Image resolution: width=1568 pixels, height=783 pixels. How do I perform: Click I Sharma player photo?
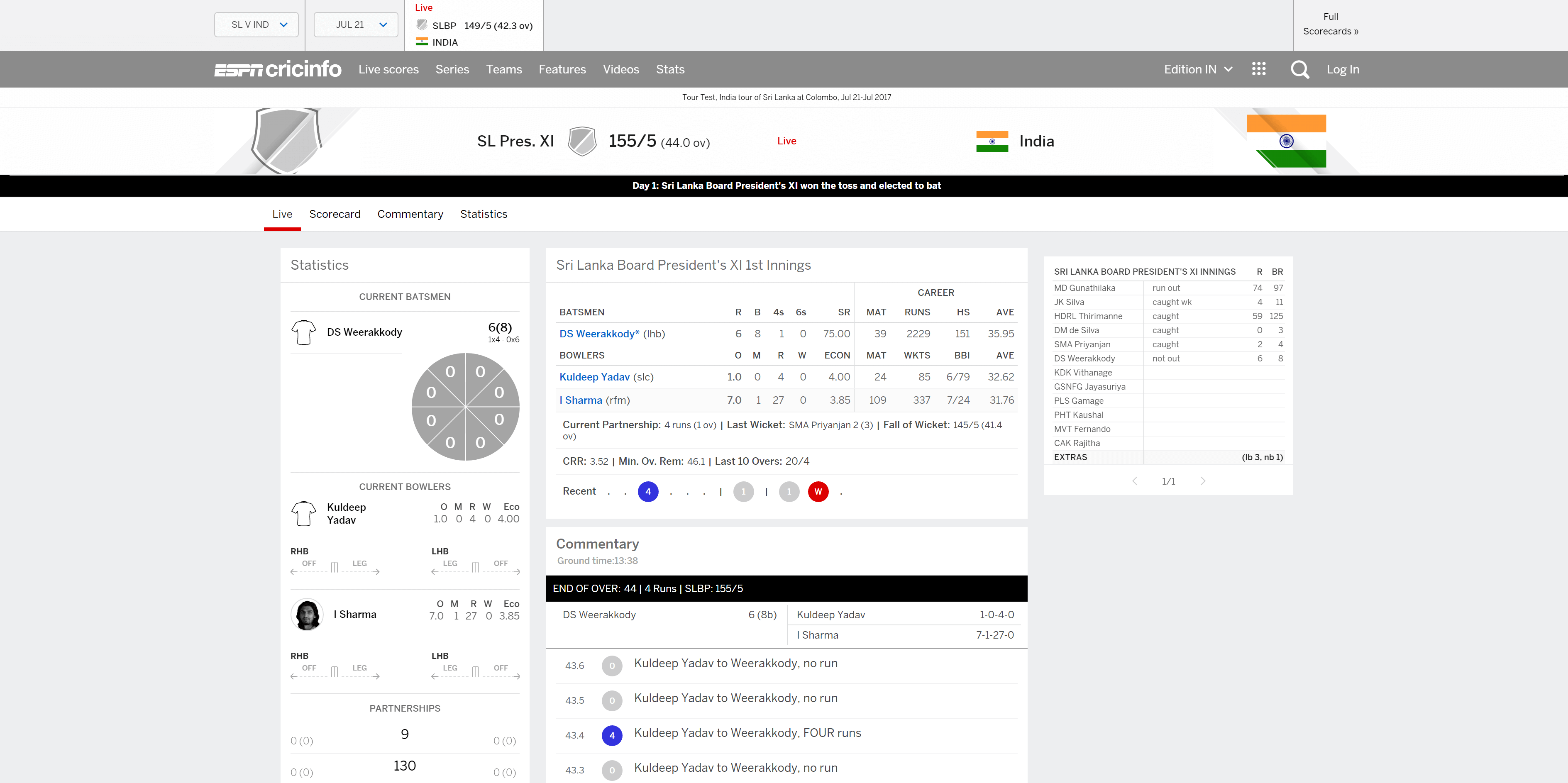(x=308, y=615)
